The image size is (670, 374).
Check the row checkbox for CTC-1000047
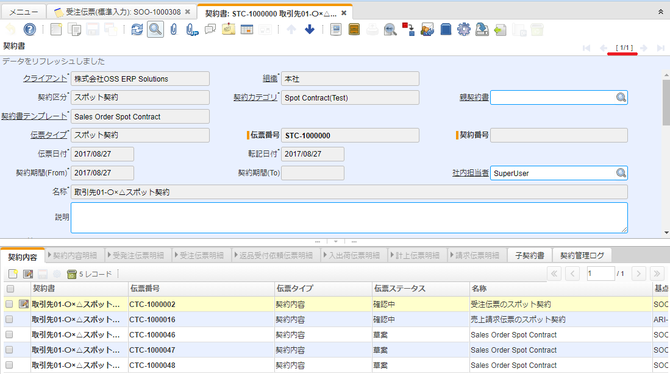(9, 350)
